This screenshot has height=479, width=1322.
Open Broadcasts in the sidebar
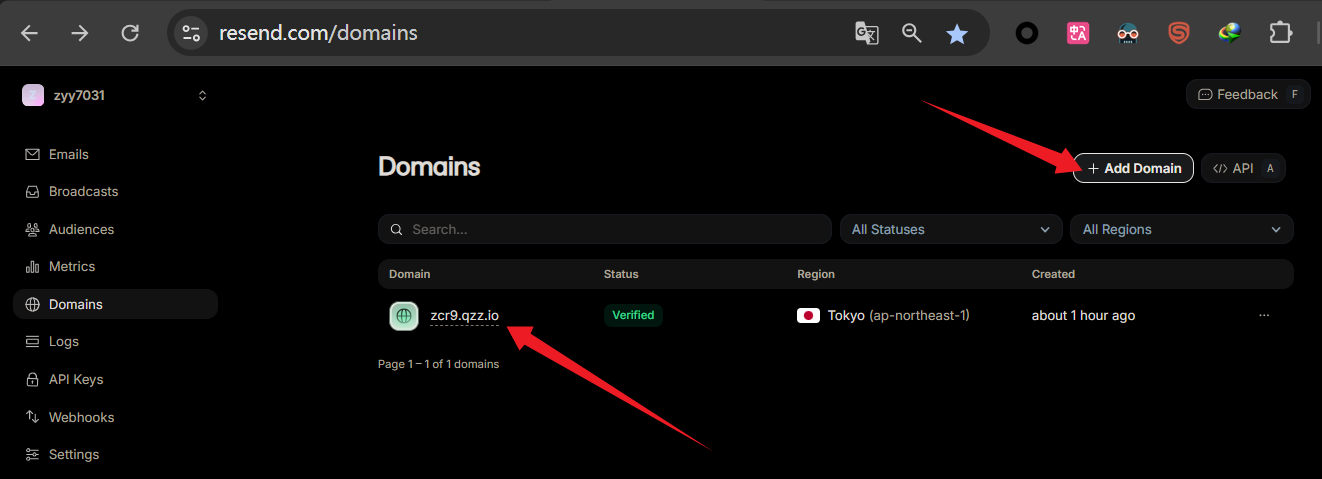pos(115,191)
